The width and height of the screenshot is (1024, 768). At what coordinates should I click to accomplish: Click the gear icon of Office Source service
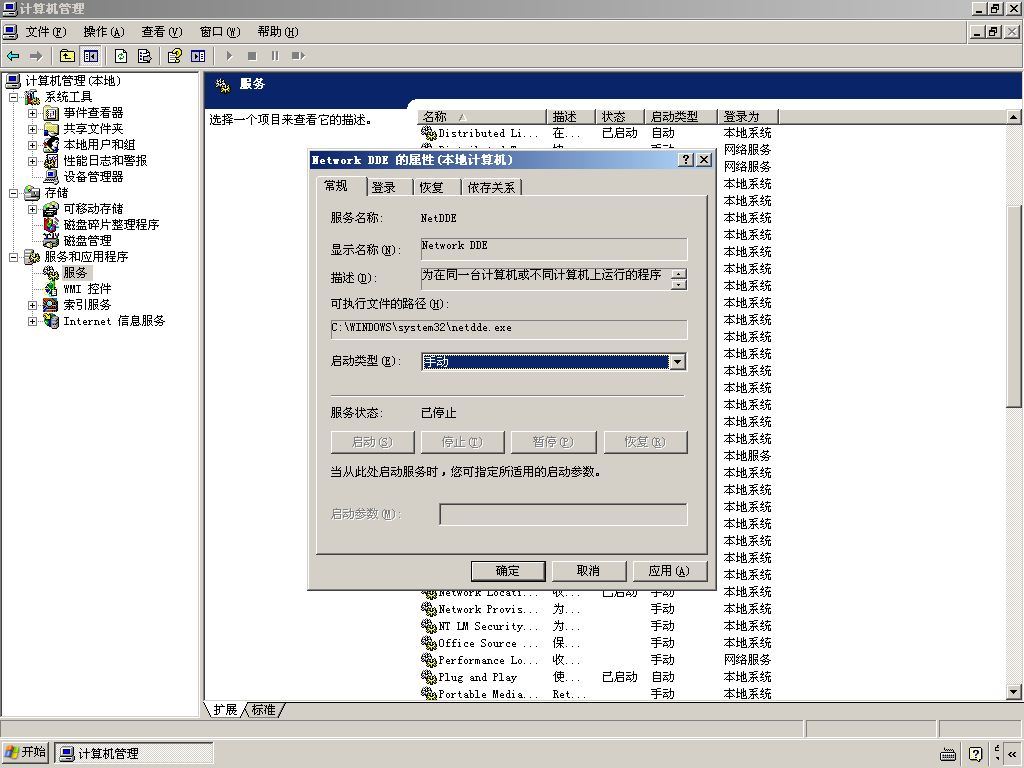pos(428,643)
